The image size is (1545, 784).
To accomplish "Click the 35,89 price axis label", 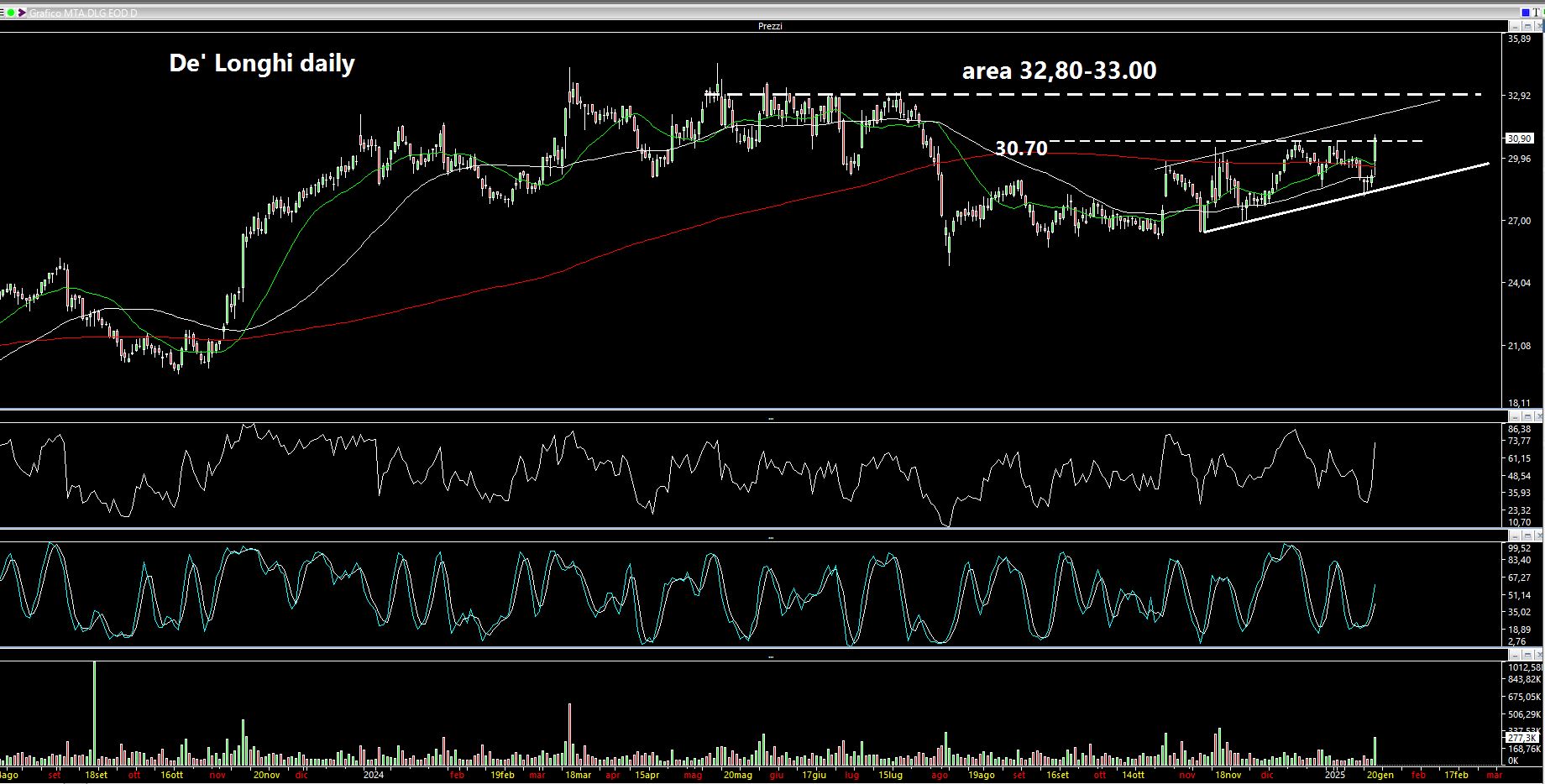I will (x=1519, y=39).
